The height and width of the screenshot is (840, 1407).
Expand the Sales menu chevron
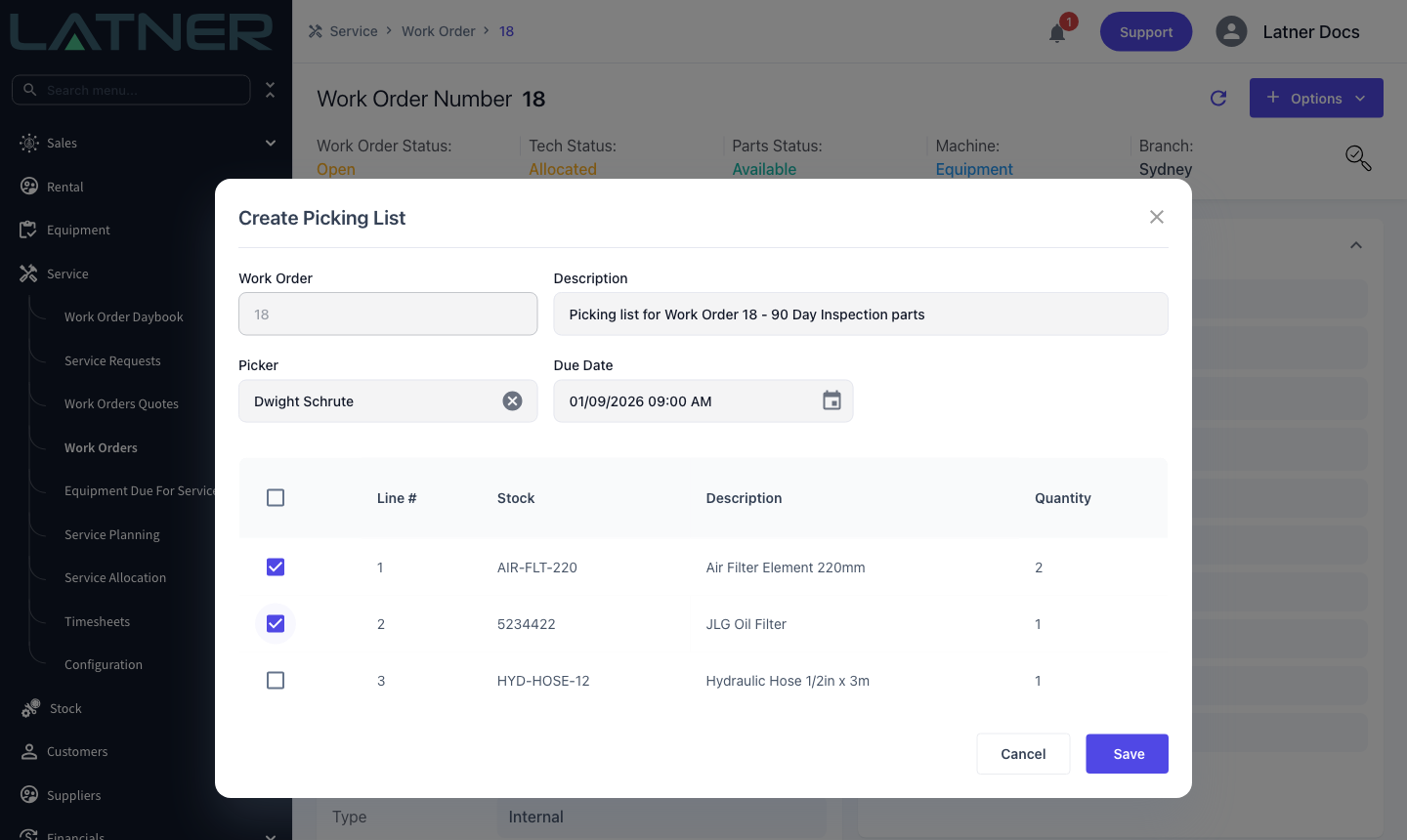click(271, 143)
